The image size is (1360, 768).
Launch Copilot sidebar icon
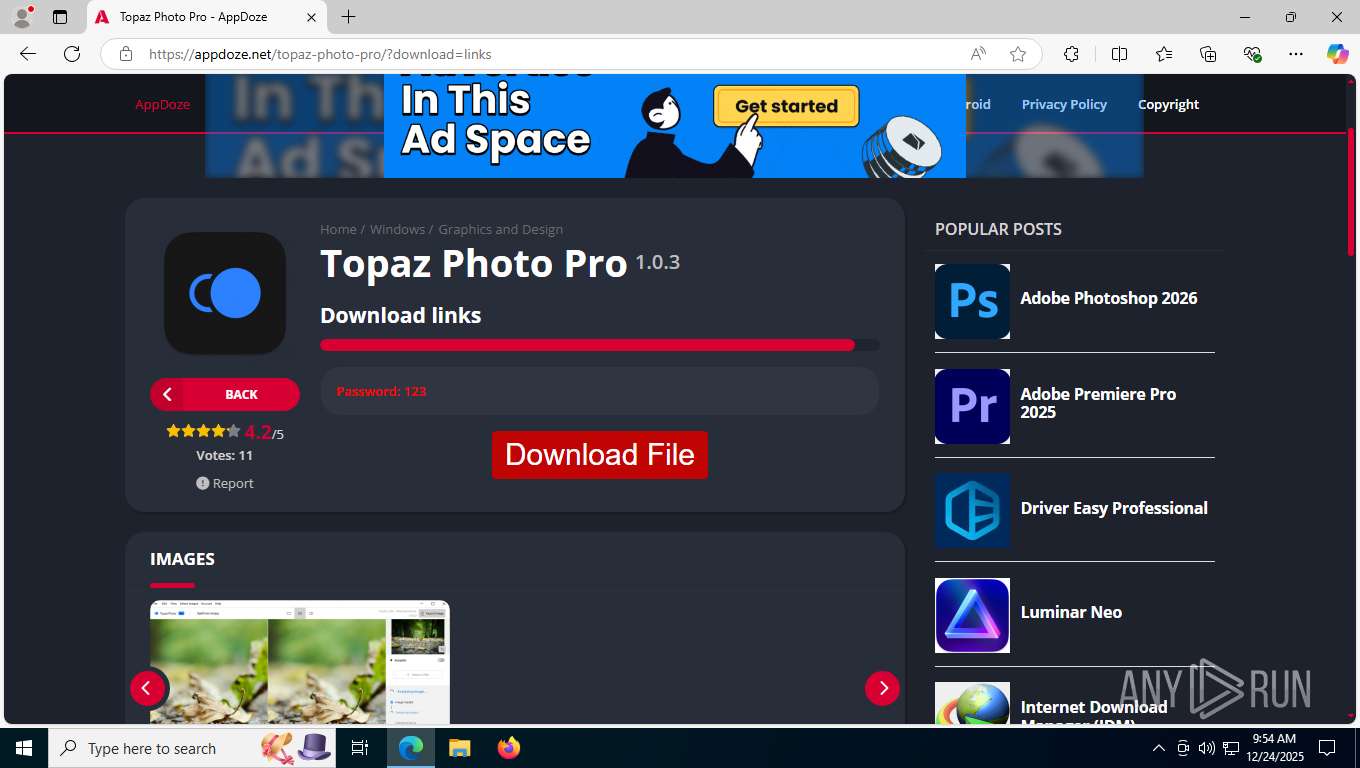click(x=1337, y=54)
